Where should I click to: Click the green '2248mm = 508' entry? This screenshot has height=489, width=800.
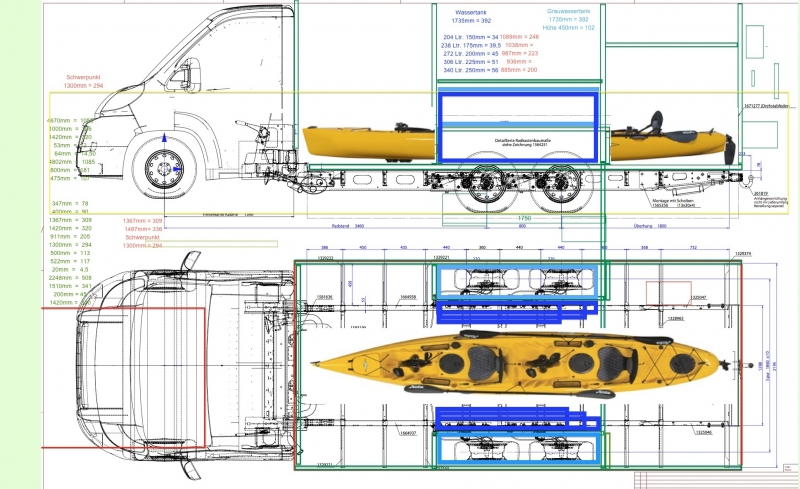click(x=70, y=278)
